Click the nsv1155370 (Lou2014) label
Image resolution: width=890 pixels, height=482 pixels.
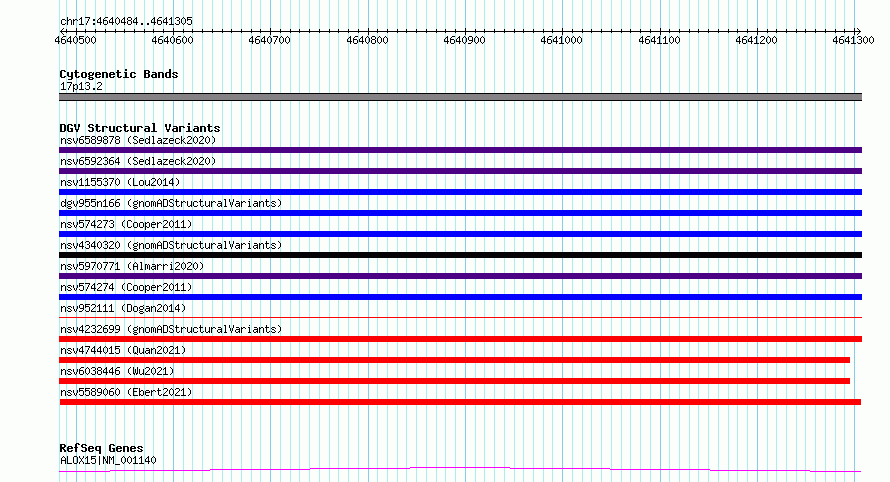point(120,182)
